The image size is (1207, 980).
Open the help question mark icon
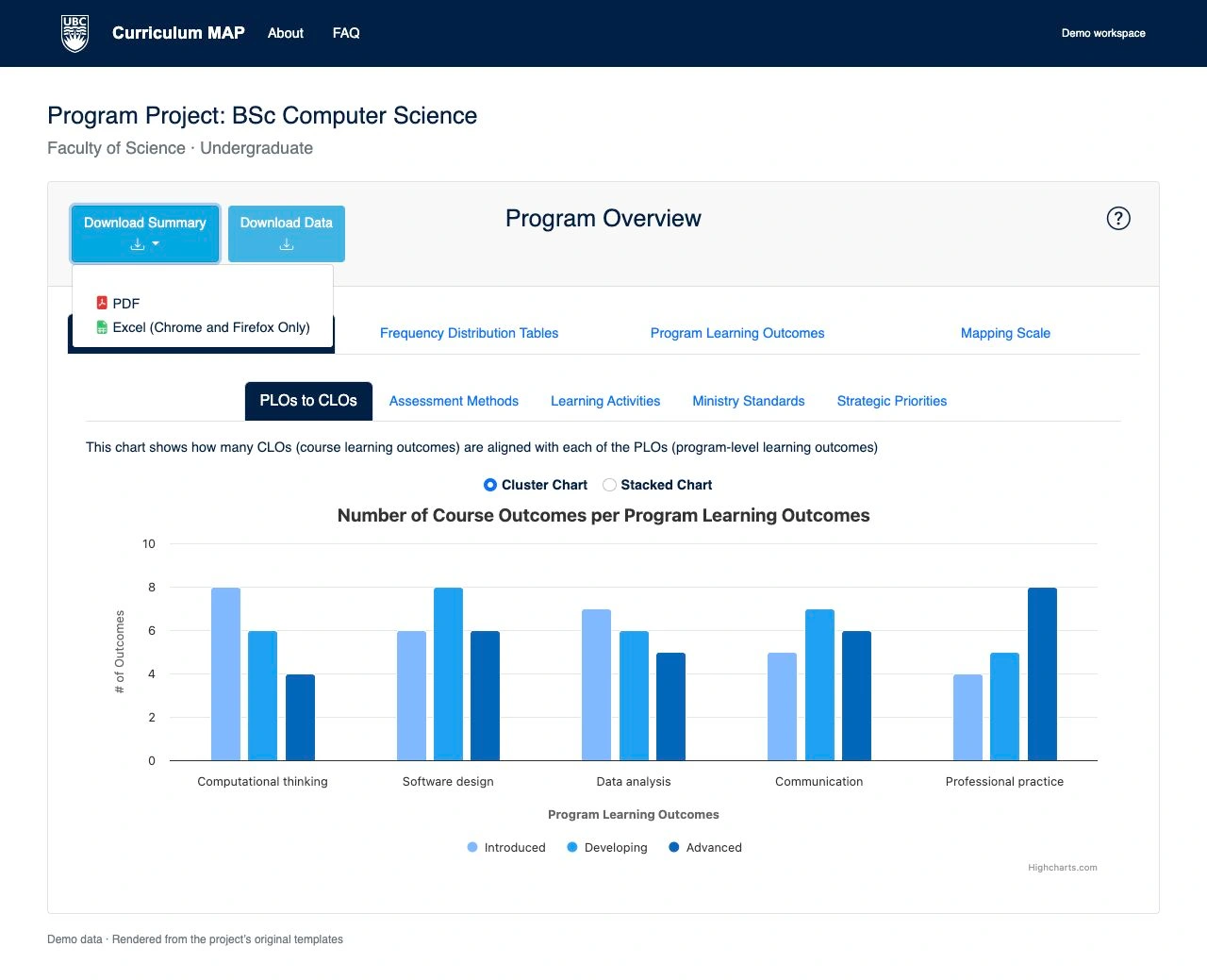1118,219
